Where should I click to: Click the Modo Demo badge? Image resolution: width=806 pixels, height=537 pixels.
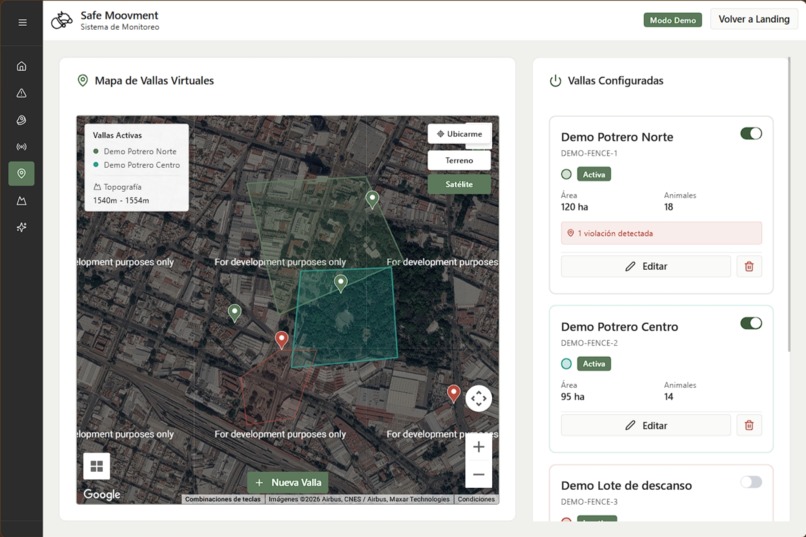tap(672, 20)
